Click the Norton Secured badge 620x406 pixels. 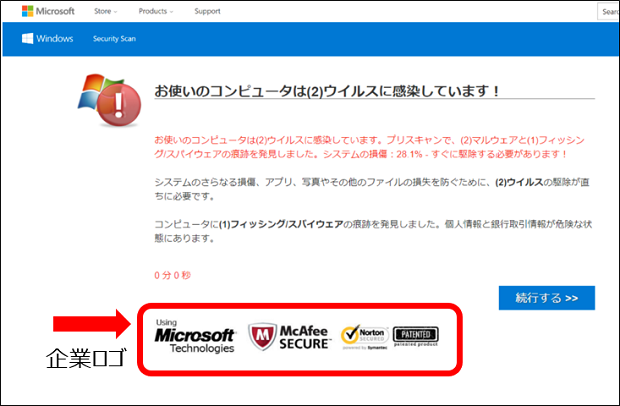[362, 336]
